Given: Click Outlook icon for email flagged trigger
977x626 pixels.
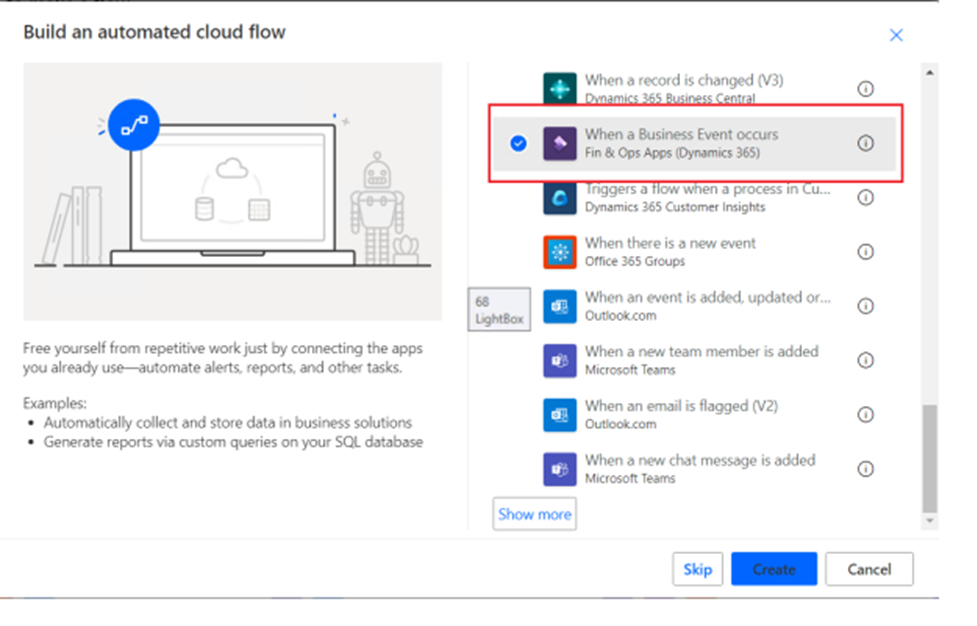Looking at the screenshot, I should (560, 414).
